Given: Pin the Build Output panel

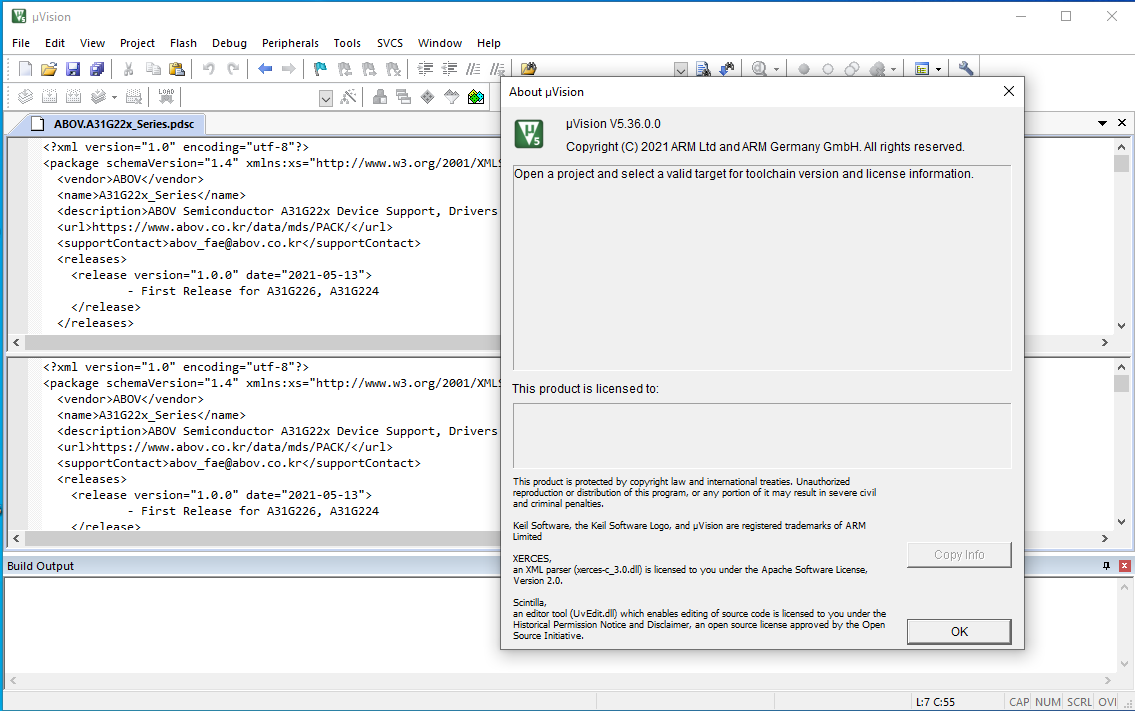Looking at the screenshot, I should [x=1106, y=565].
